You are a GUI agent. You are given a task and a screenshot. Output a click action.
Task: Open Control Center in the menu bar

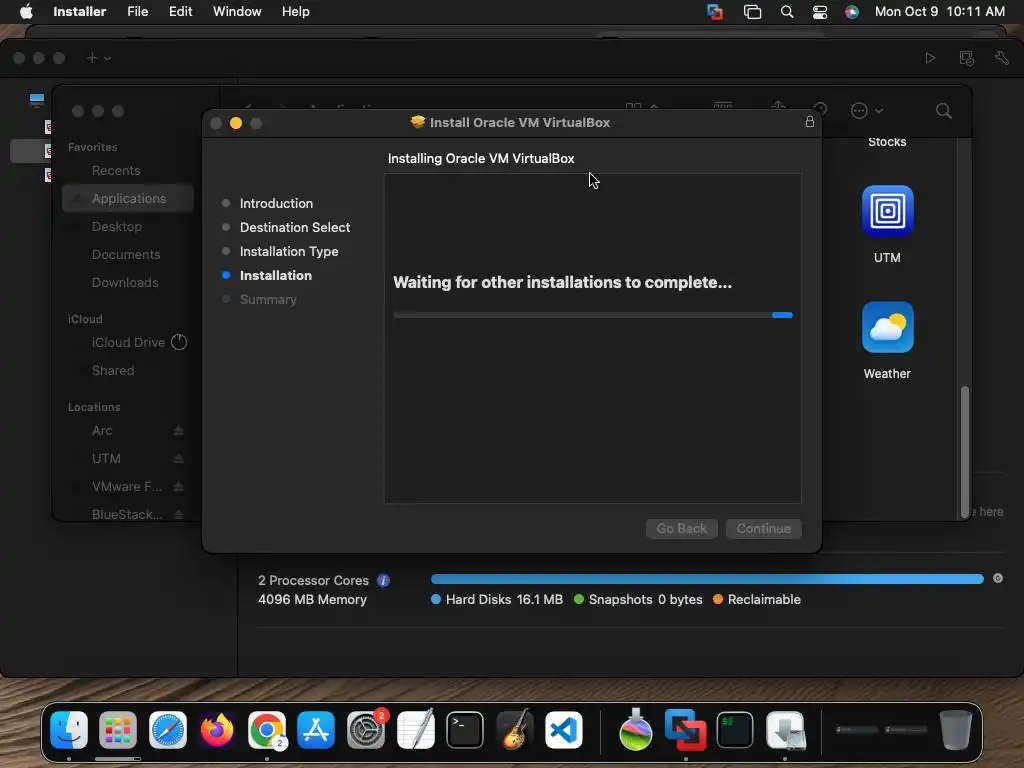click(x=820, y=12)
